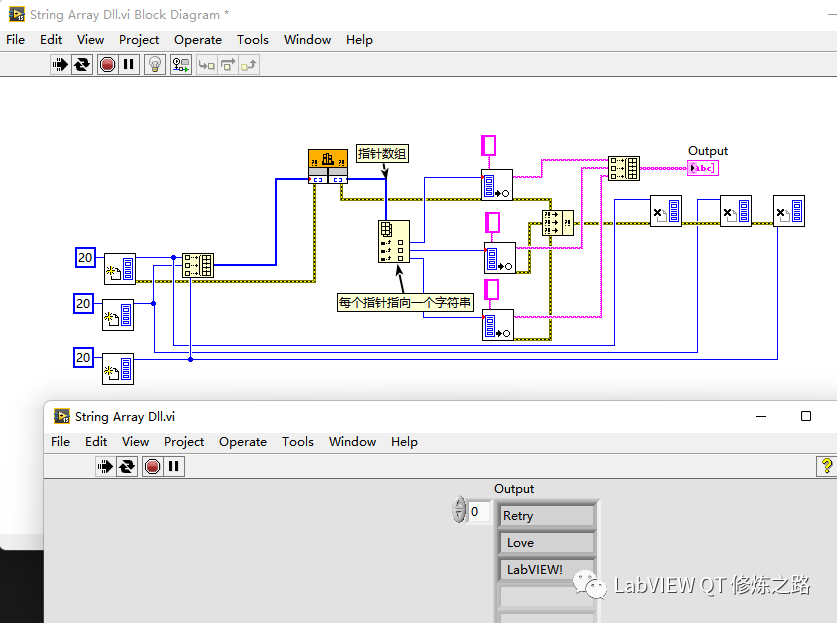Open the Project menu in block diagram

(x=139, y=40)
